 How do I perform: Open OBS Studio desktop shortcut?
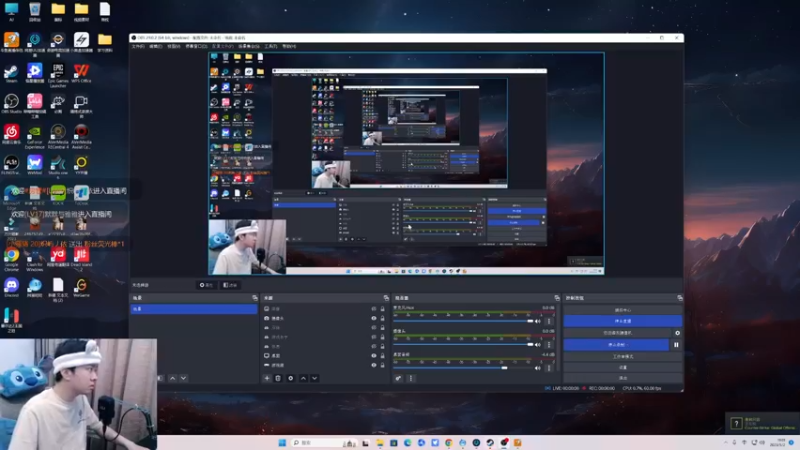11,104
